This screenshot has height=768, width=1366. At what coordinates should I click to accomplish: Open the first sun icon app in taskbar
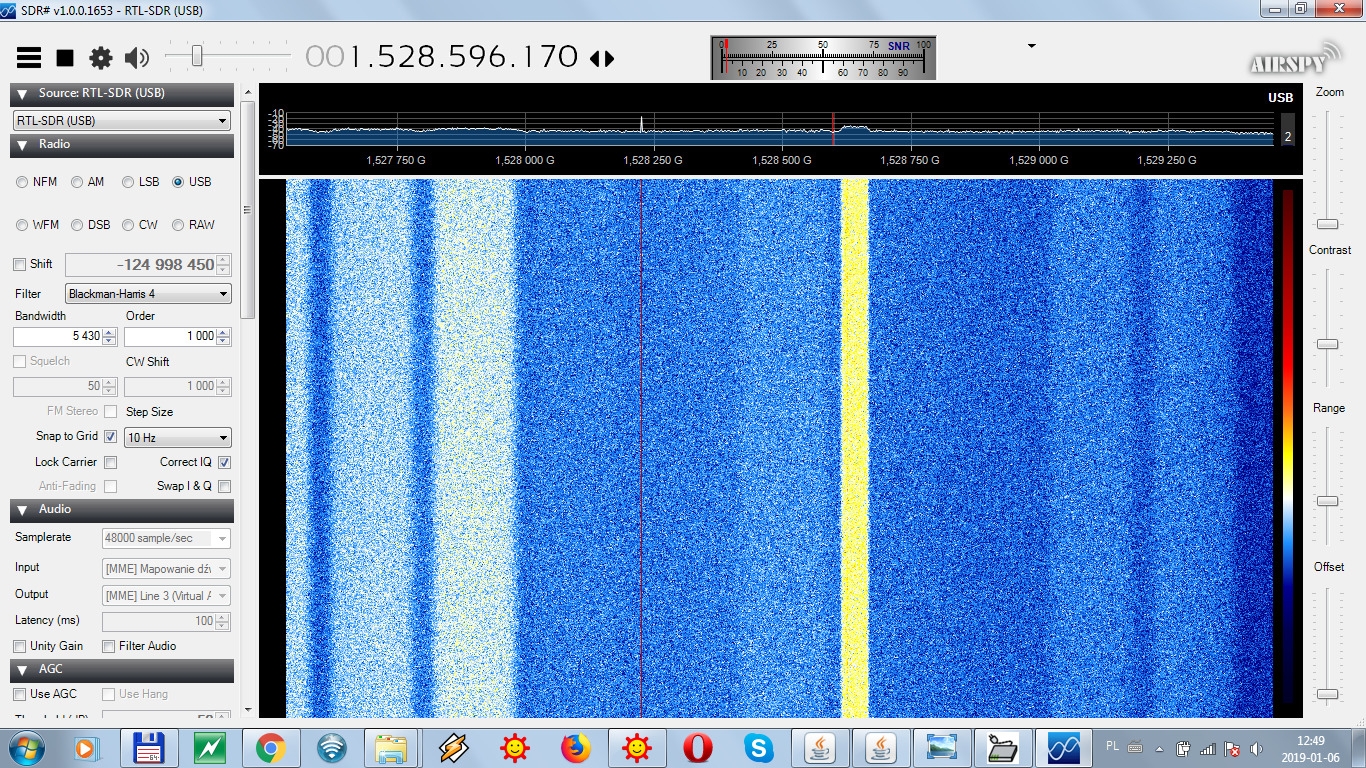click(515, 747)
